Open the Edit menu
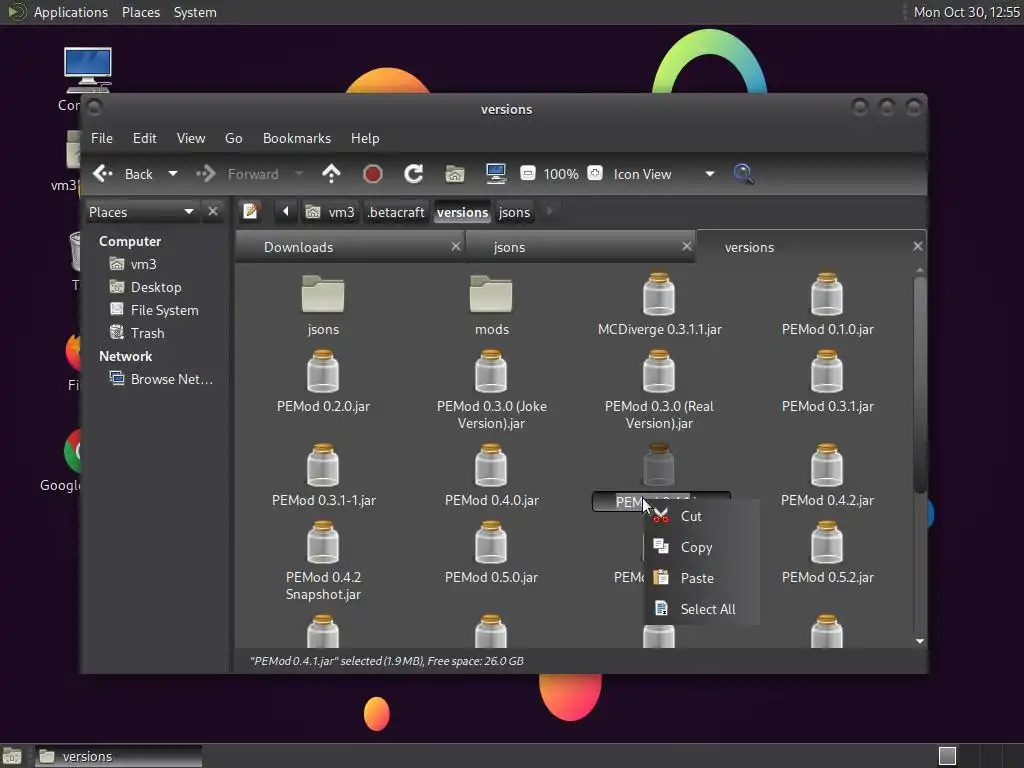This screenshot has height=768, width=1024. tap(144, 138)
